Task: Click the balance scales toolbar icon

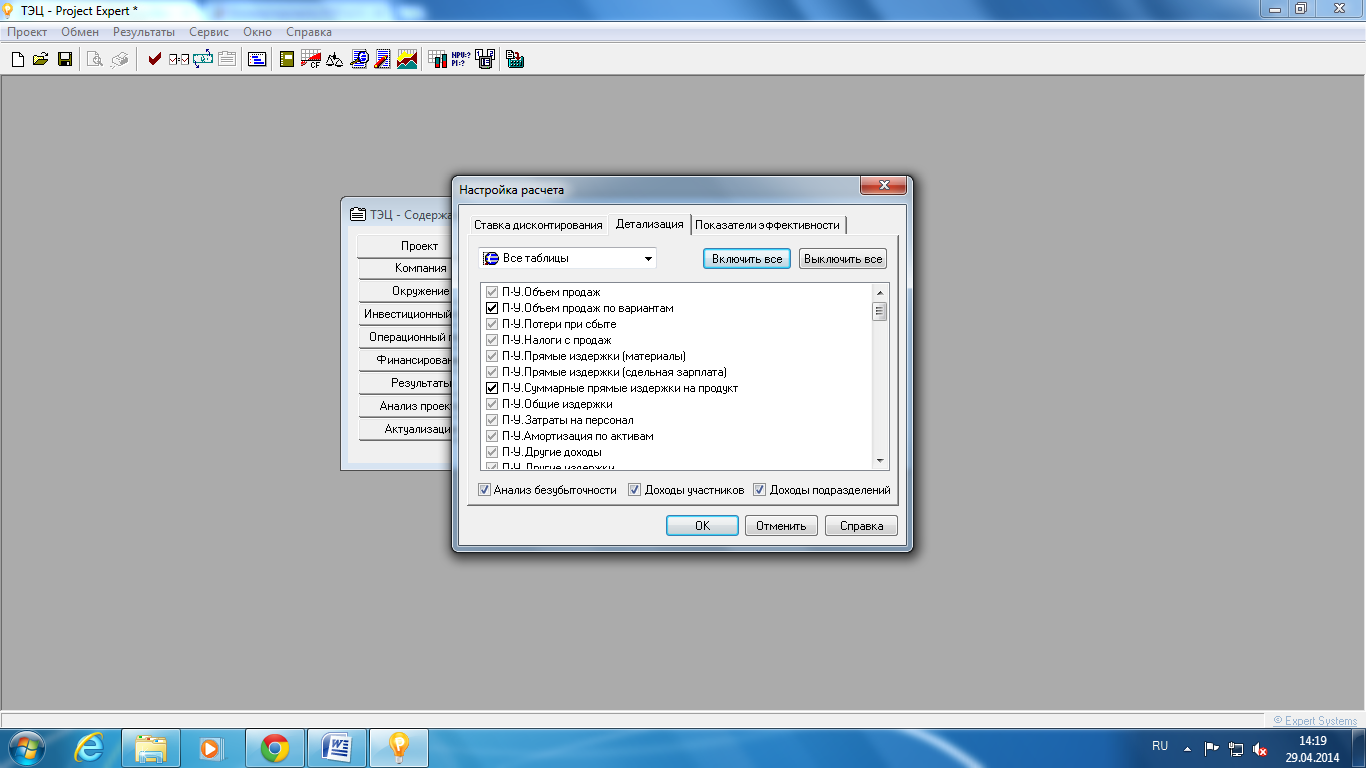Action: (335, 59)
